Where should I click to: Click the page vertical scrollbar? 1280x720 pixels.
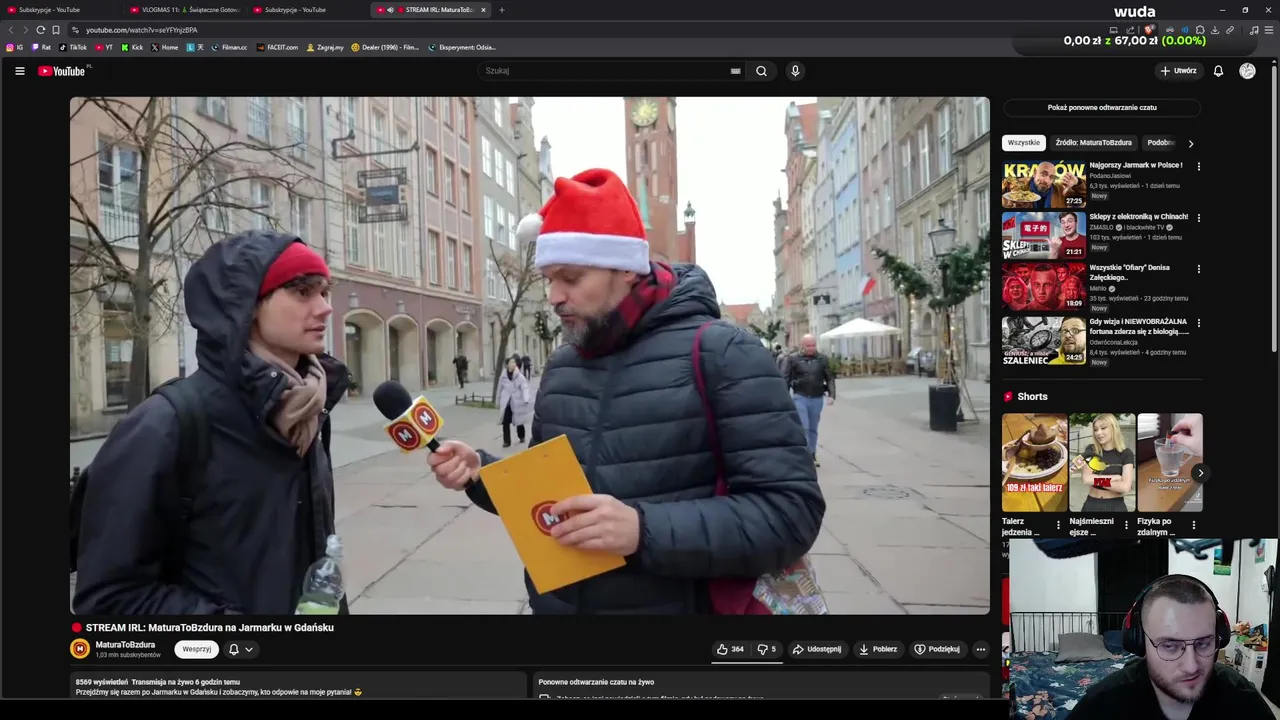tap(1275, 210)
